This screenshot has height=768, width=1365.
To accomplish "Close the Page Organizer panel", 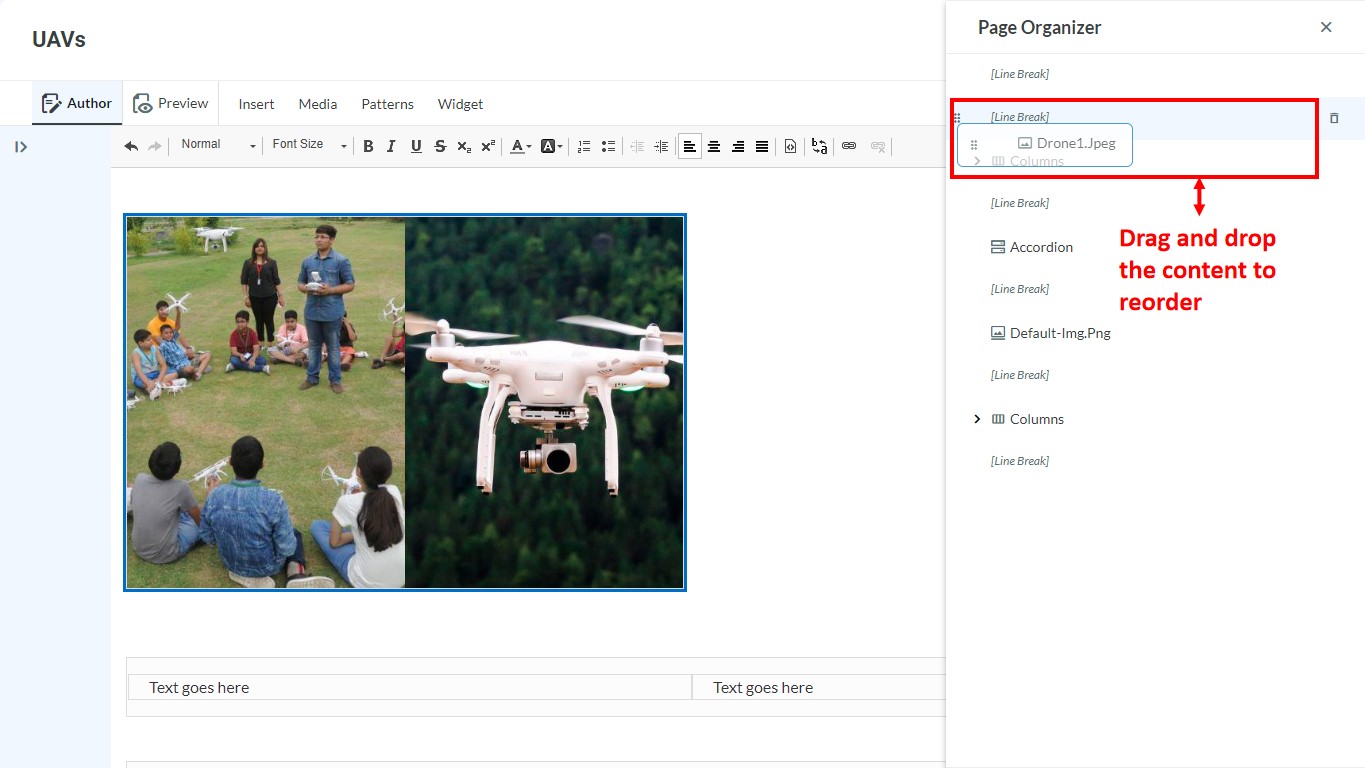I will (1326, 27).
